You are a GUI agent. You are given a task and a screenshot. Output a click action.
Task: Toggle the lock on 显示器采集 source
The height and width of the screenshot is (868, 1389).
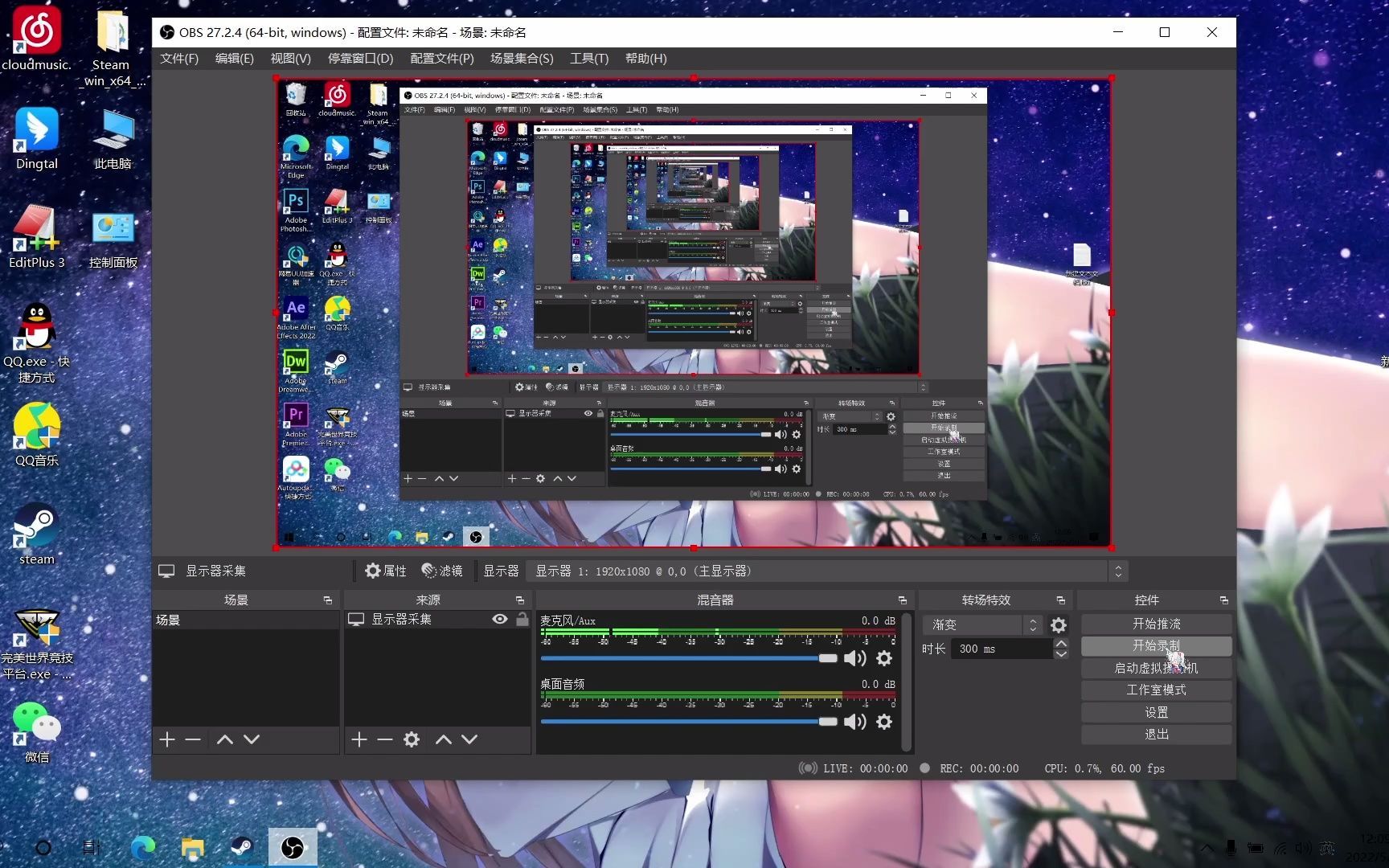click(x=522, y=619)
